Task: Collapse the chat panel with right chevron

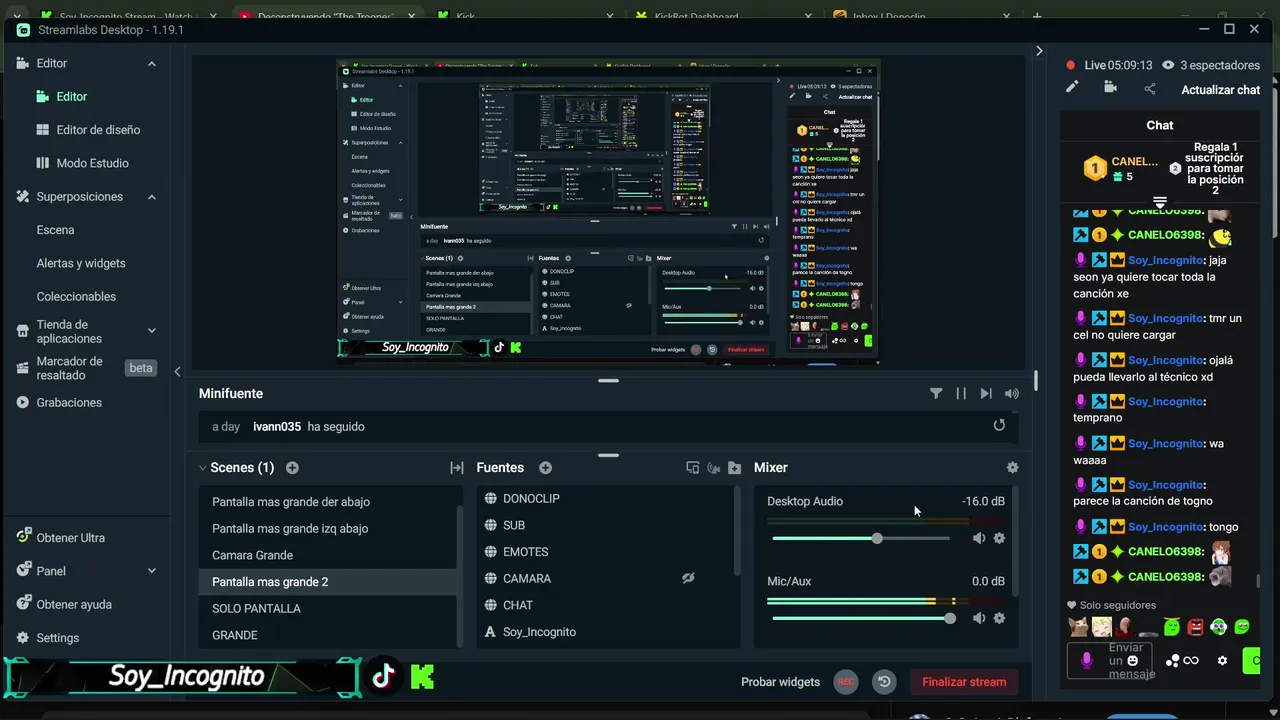Action: [1039, 51]
